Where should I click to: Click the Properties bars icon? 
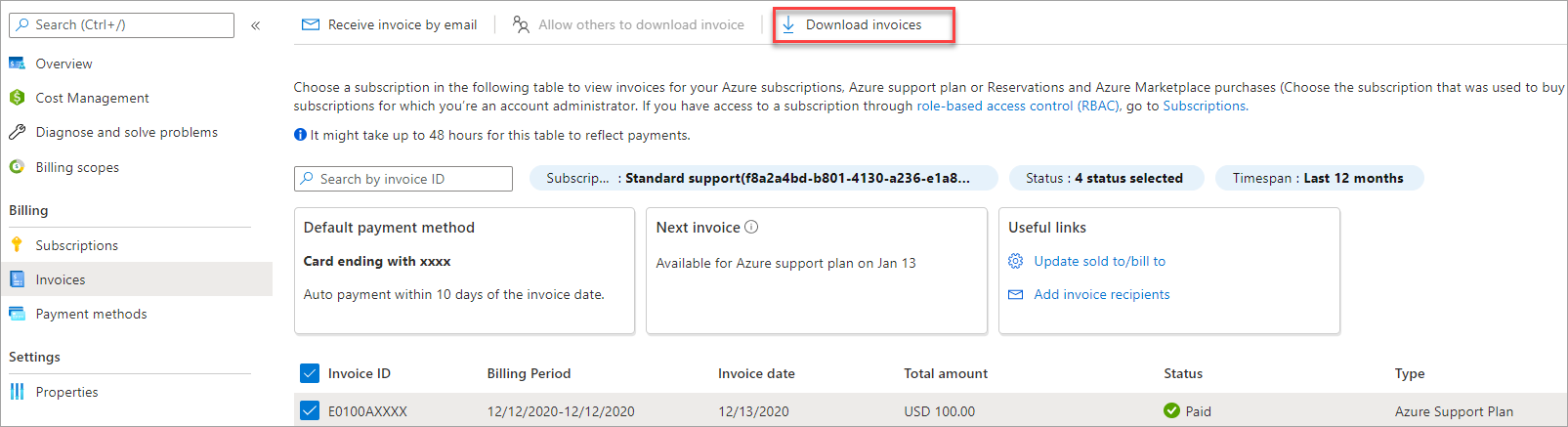(x=17, y=392)
